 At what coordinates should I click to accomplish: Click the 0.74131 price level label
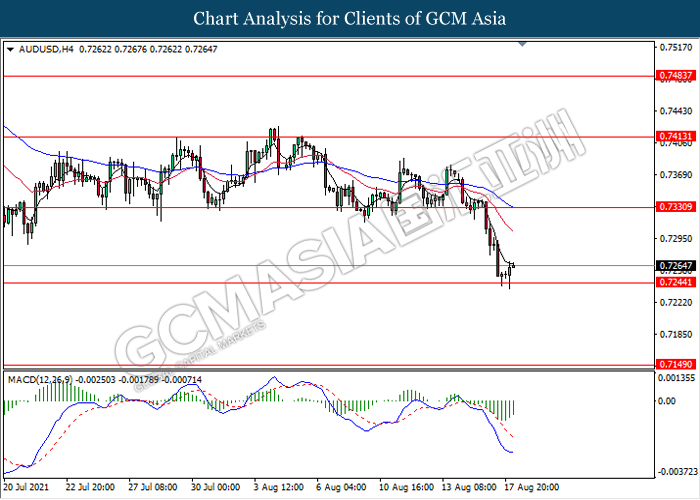point(676,136)
